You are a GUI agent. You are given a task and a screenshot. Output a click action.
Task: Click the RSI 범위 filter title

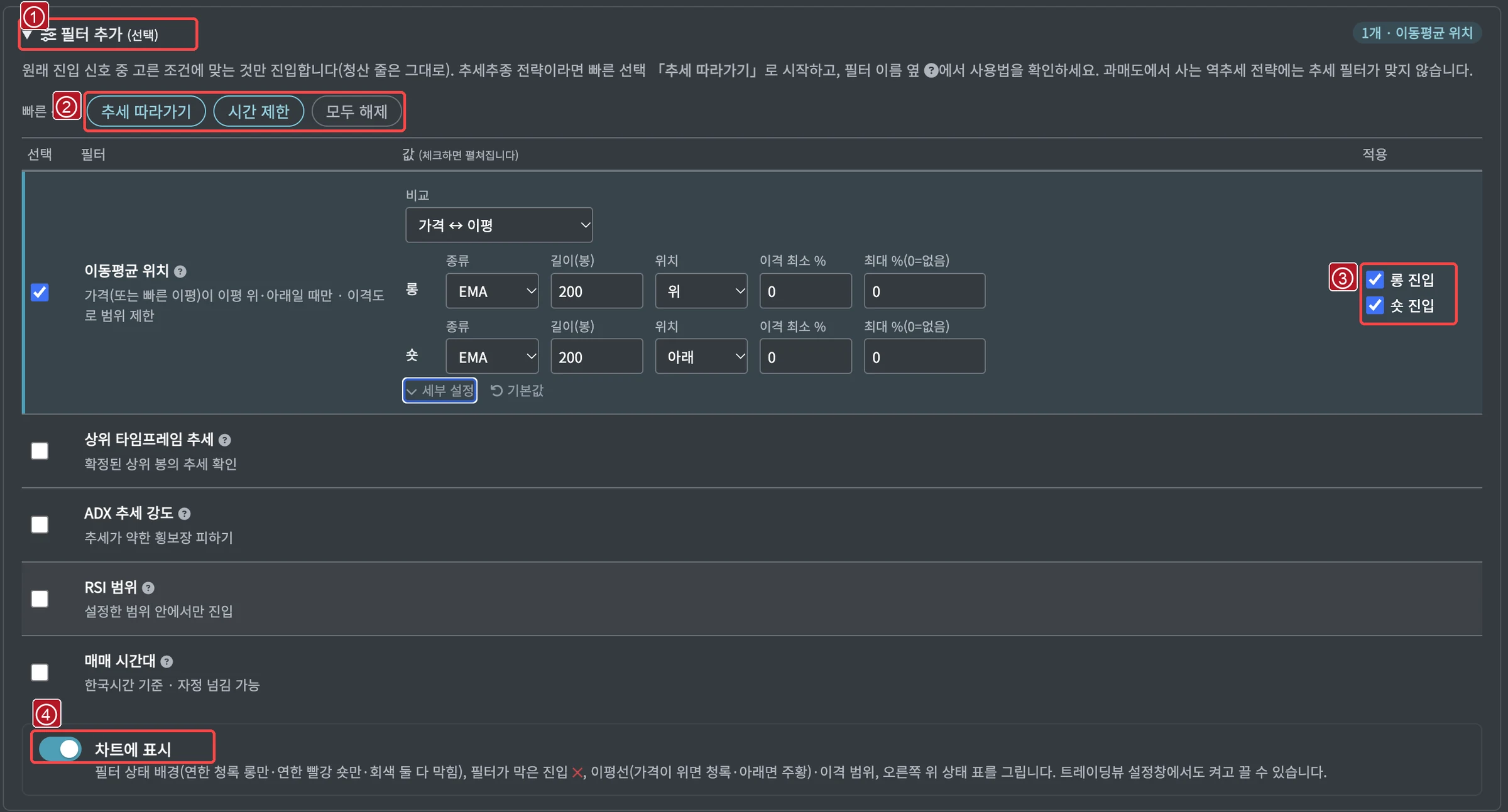[111, 587]
